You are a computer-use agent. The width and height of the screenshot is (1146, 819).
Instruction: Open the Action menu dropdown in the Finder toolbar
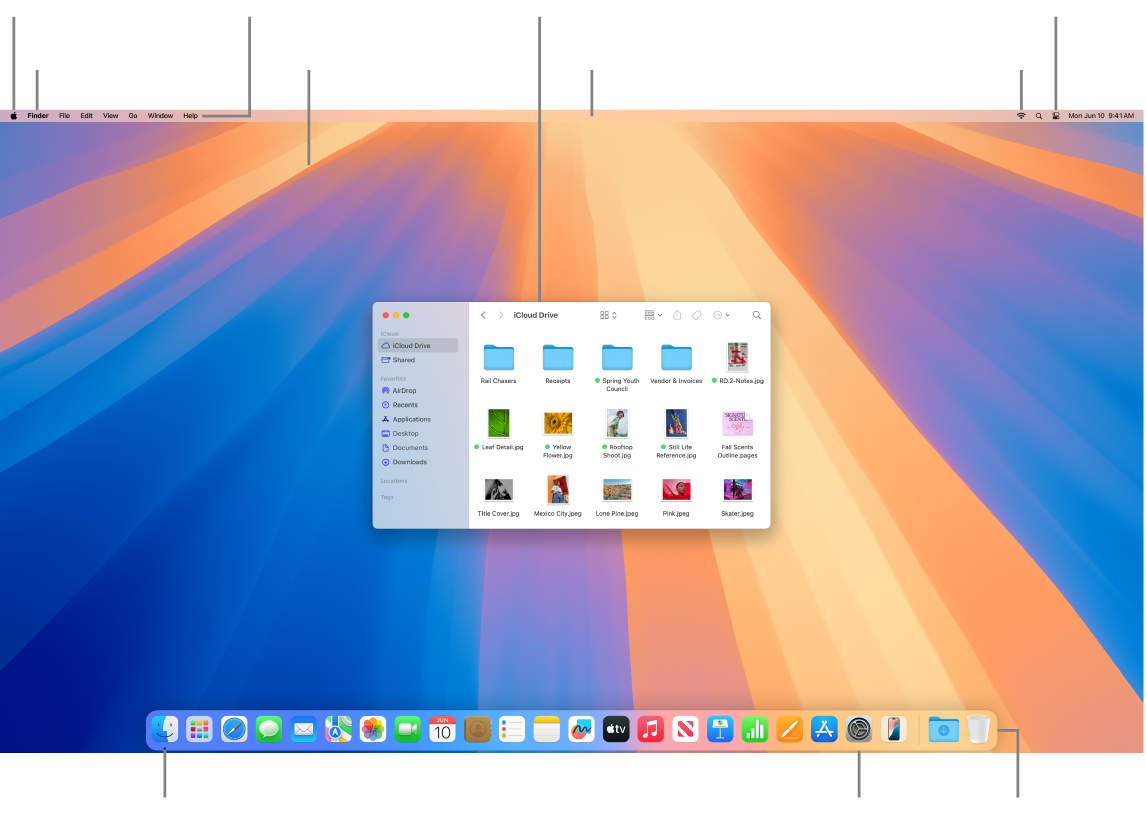pyautogui.click(x=721, y=315)
